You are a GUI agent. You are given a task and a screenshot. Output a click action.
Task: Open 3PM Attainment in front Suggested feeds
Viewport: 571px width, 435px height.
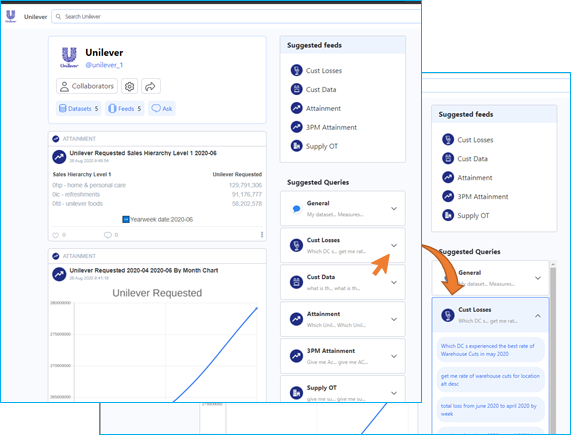tap(324, 127)
